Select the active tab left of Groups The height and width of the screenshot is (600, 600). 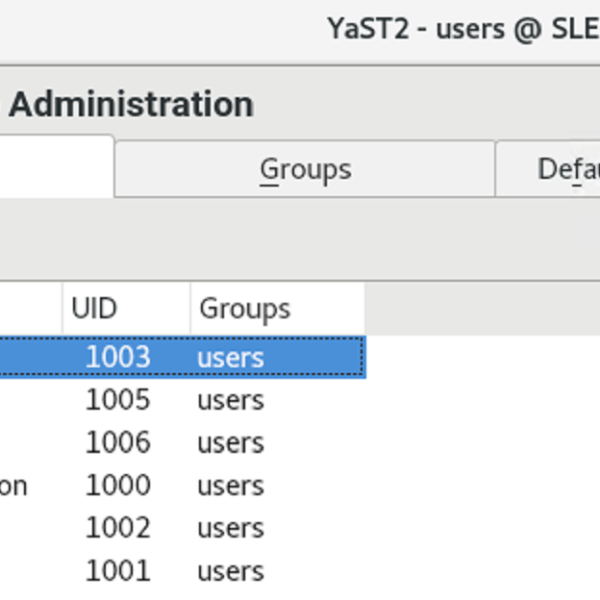55,166
